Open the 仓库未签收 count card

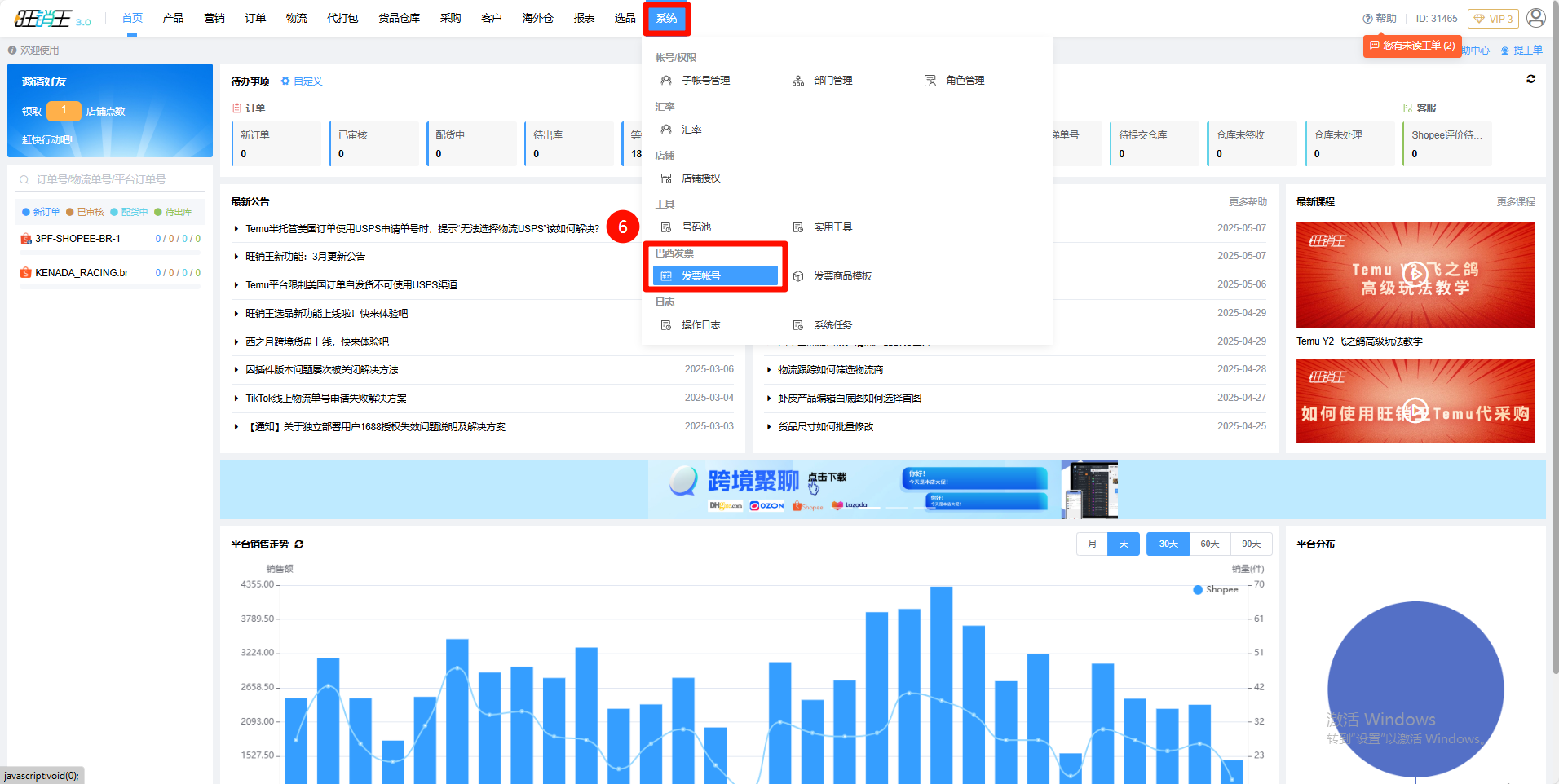[1252, 143]
